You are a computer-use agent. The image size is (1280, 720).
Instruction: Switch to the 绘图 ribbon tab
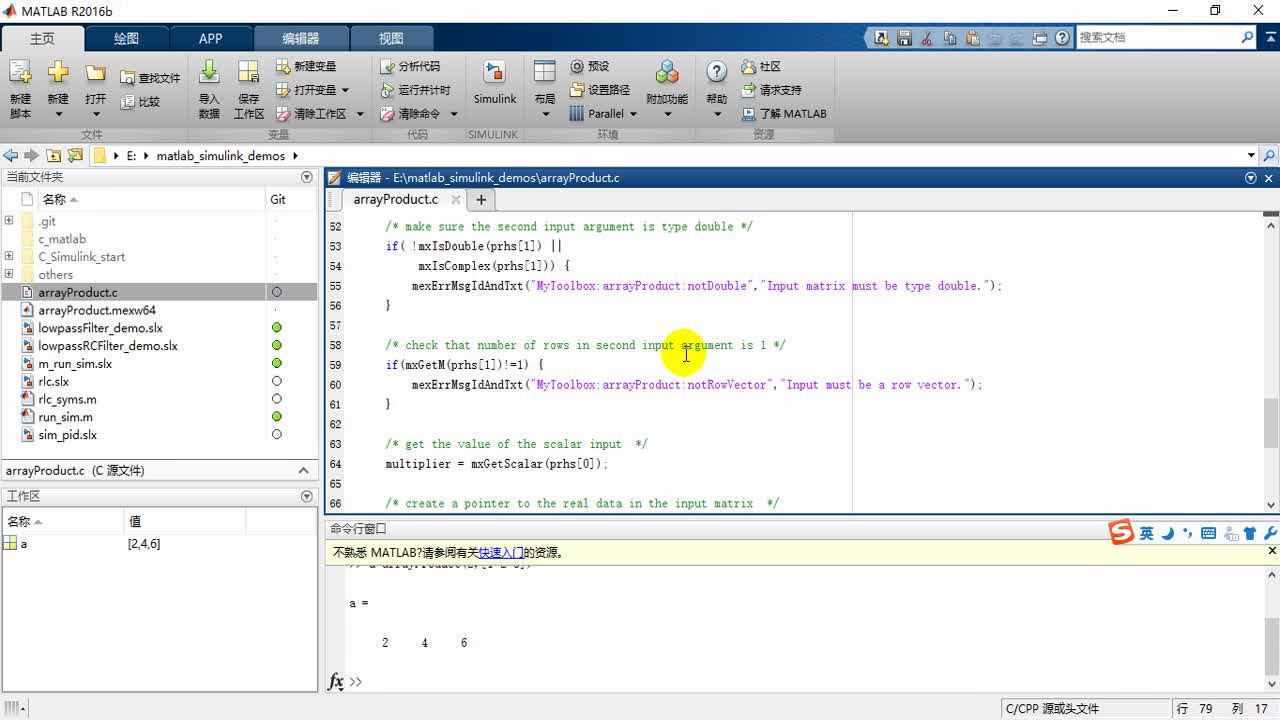coord(125,38)
